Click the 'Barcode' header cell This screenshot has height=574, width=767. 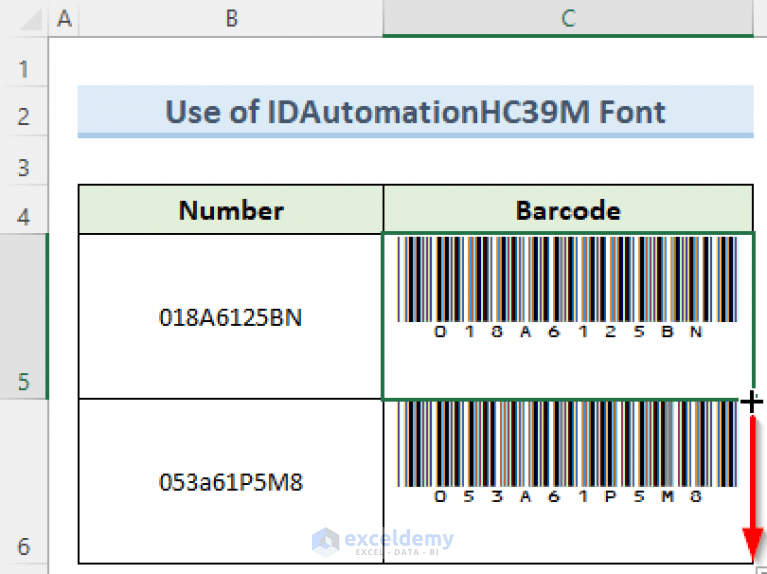point(568,210)
